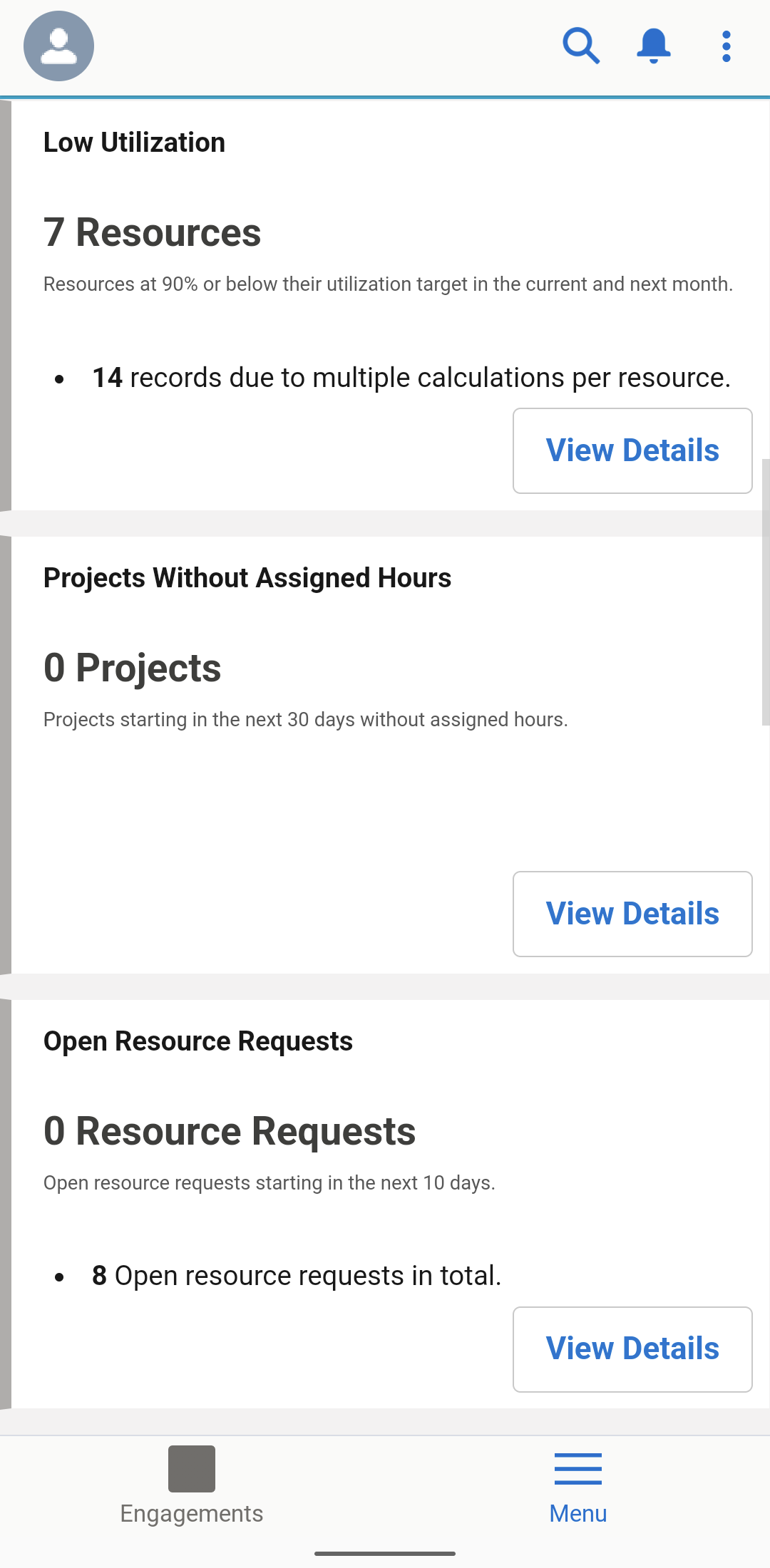
Task: Select the "0 Resource Requests" count
Action: point(229,1131)
